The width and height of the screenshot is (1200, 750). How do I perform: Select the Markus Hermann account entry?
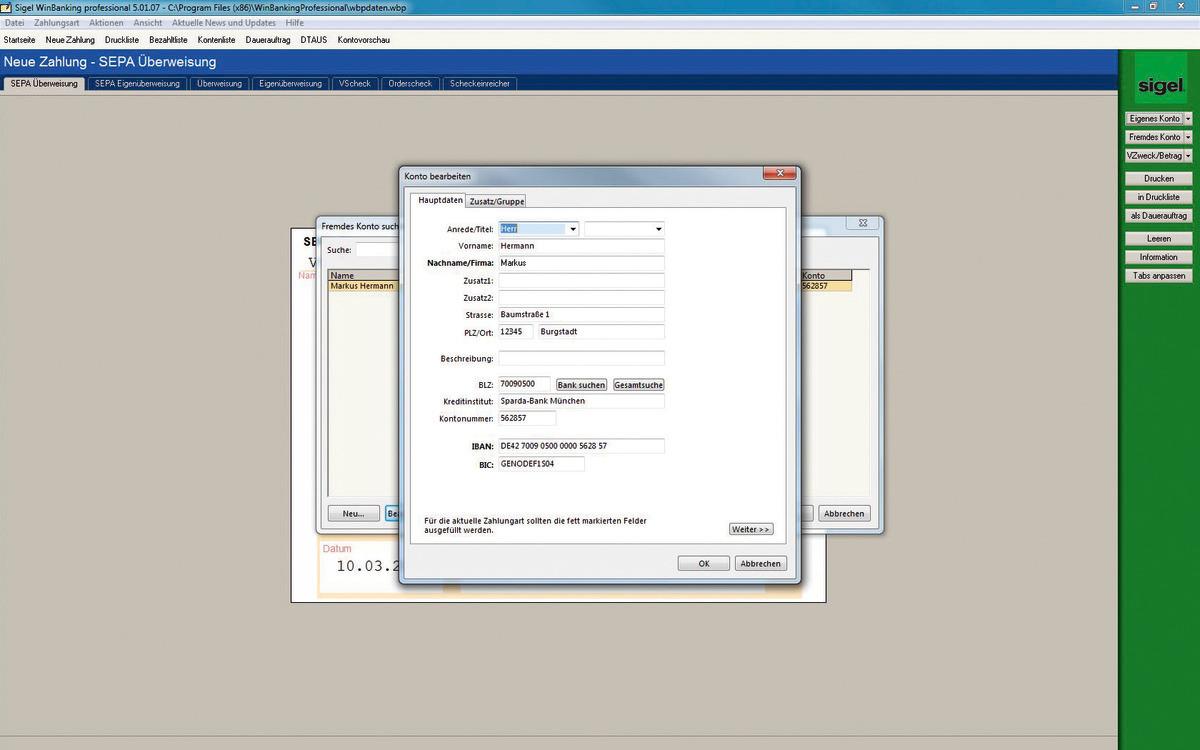(x=363, y=285)
